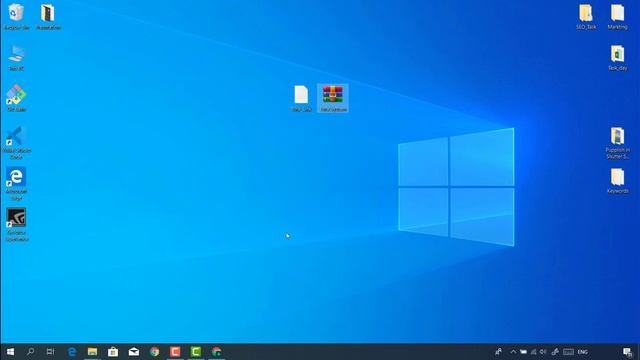
Task: Open the last pinned Chrome-style taskbar icon
Action: [x=216, y=352]
